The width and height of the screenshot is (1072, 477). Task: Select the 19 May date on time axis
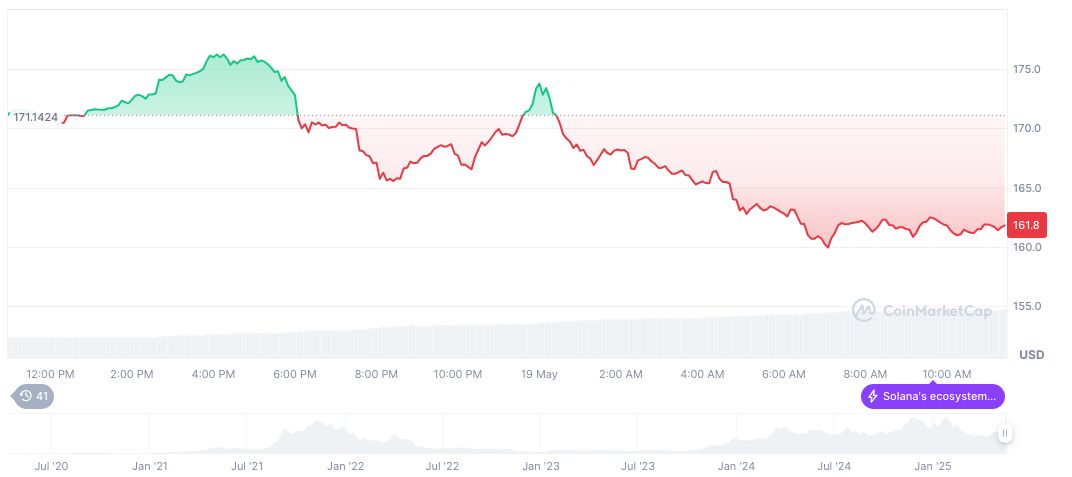point(539,374)
